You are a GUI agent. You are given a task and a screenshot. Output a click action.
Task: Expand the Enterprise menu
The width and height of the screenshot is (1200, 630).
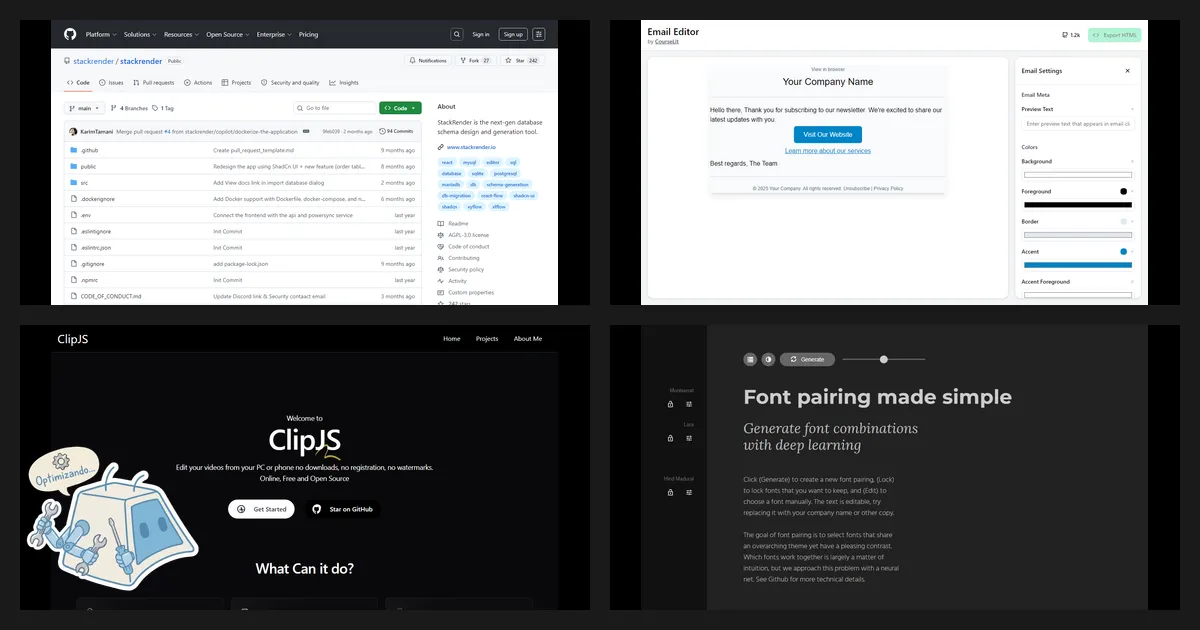(274, 34)
